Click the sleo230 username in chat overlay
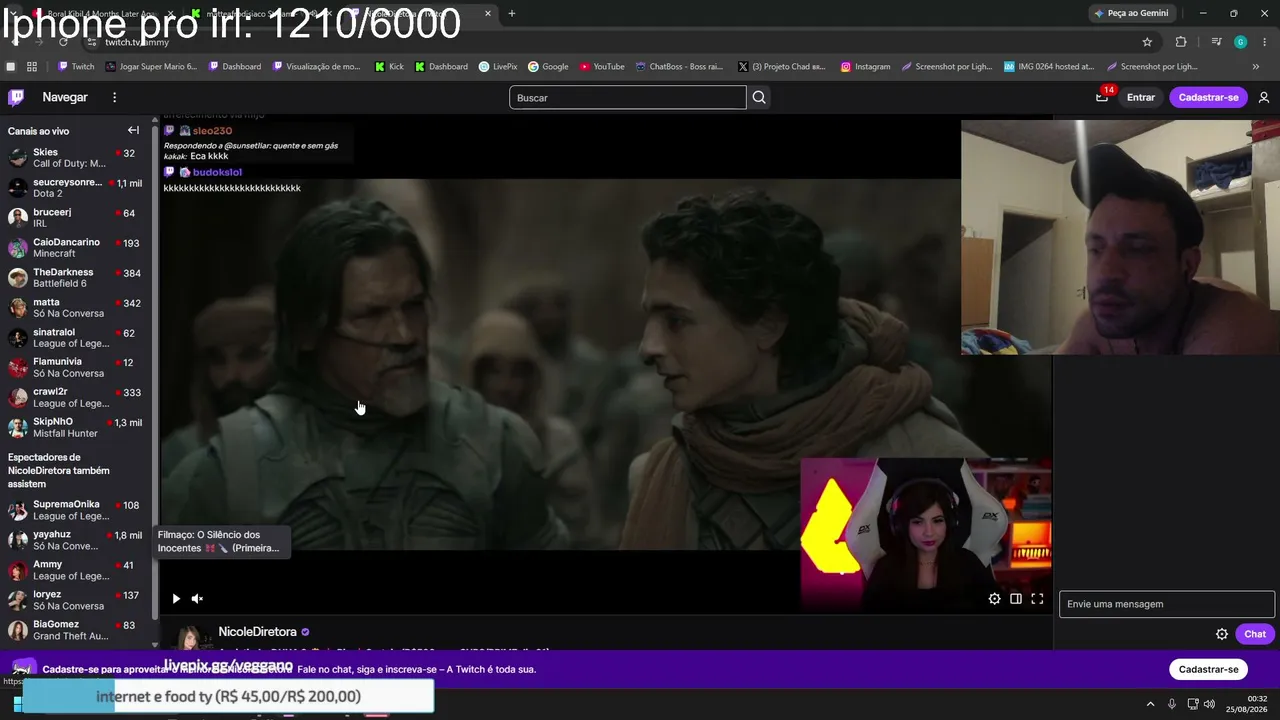 [x=212, y=131]
